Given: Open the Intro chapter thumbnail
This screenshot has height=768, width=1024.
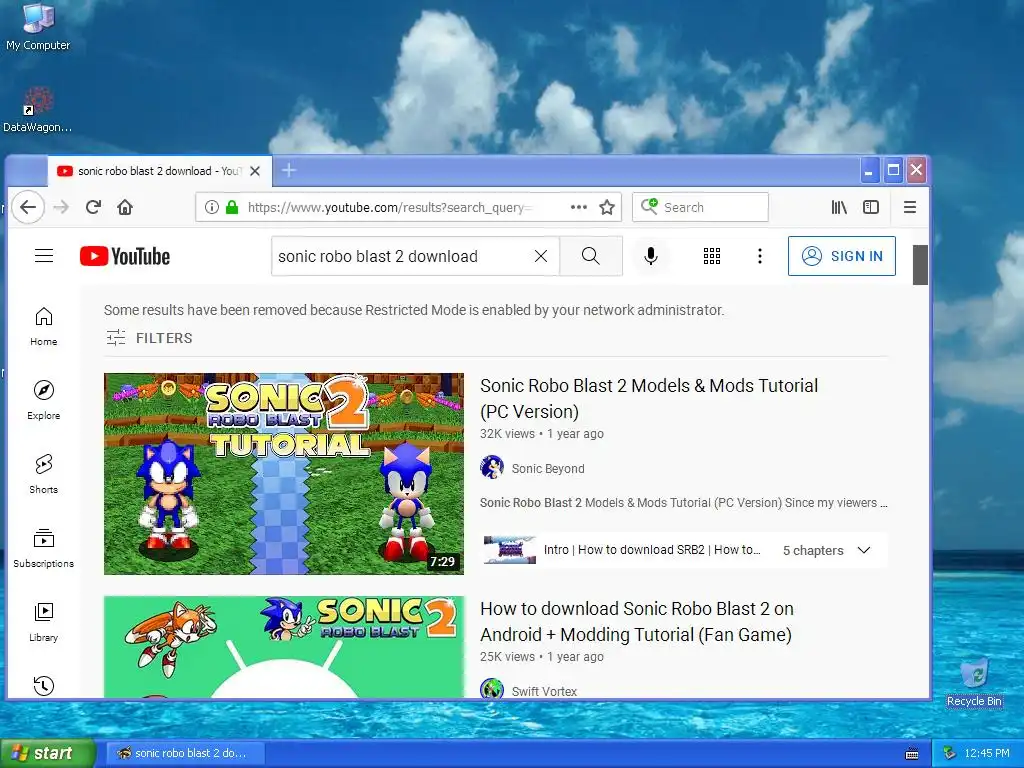Looking at the screenshot, I should click(509, 550).
